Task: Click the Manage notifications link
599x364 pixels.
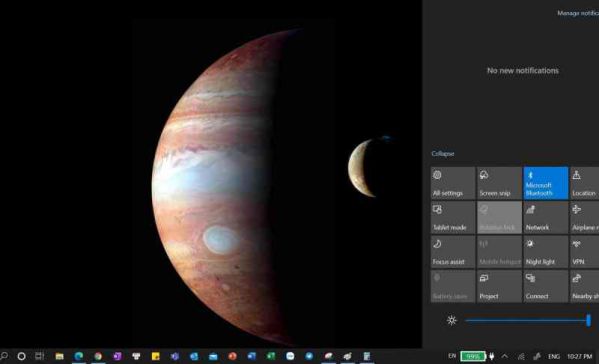Action: [x=578, y=13]
